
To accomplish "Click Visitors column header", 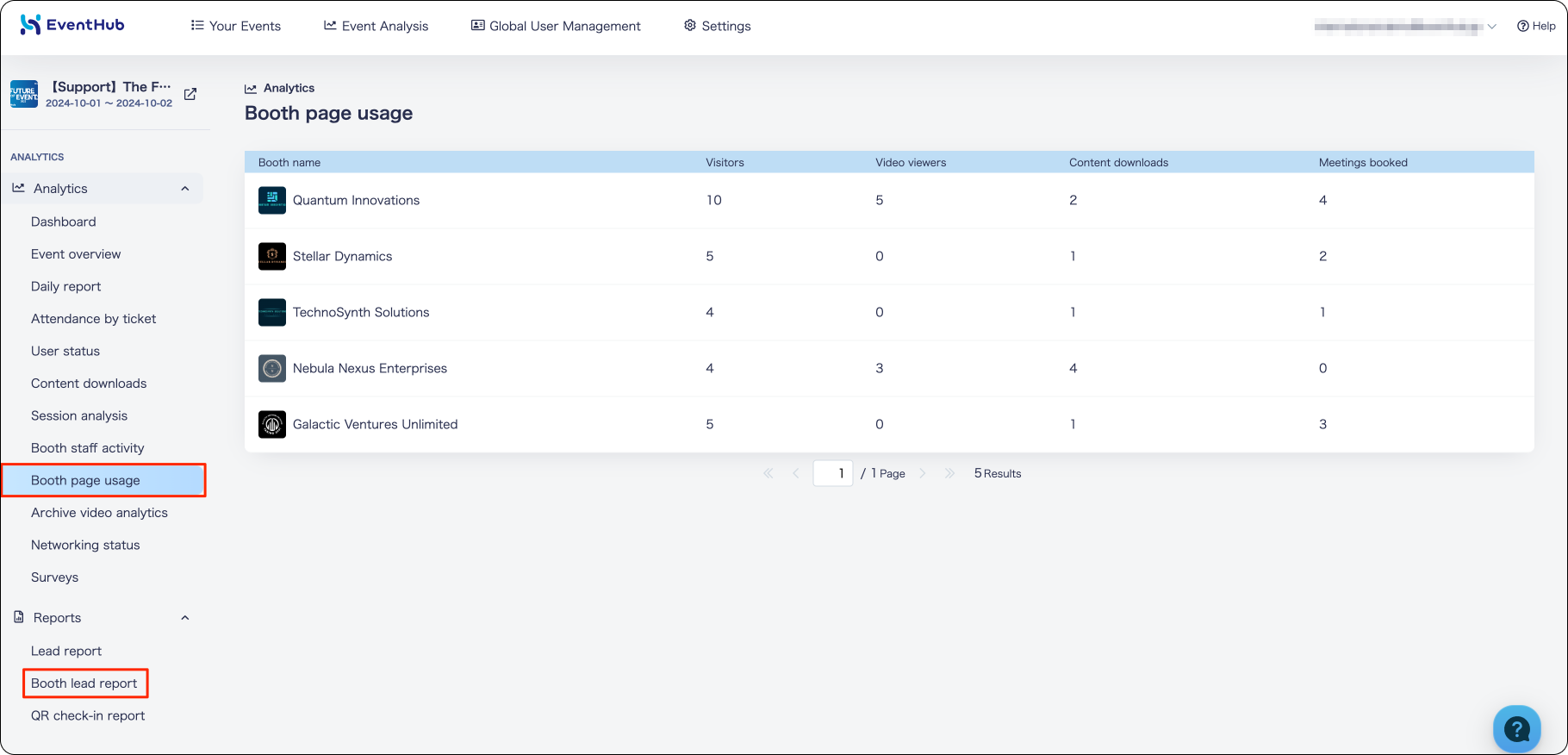I will click(x=725, y=162).
